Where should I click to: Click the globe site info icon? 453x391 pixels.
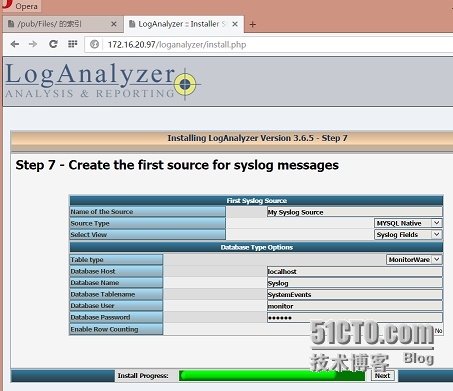(94, 44)
